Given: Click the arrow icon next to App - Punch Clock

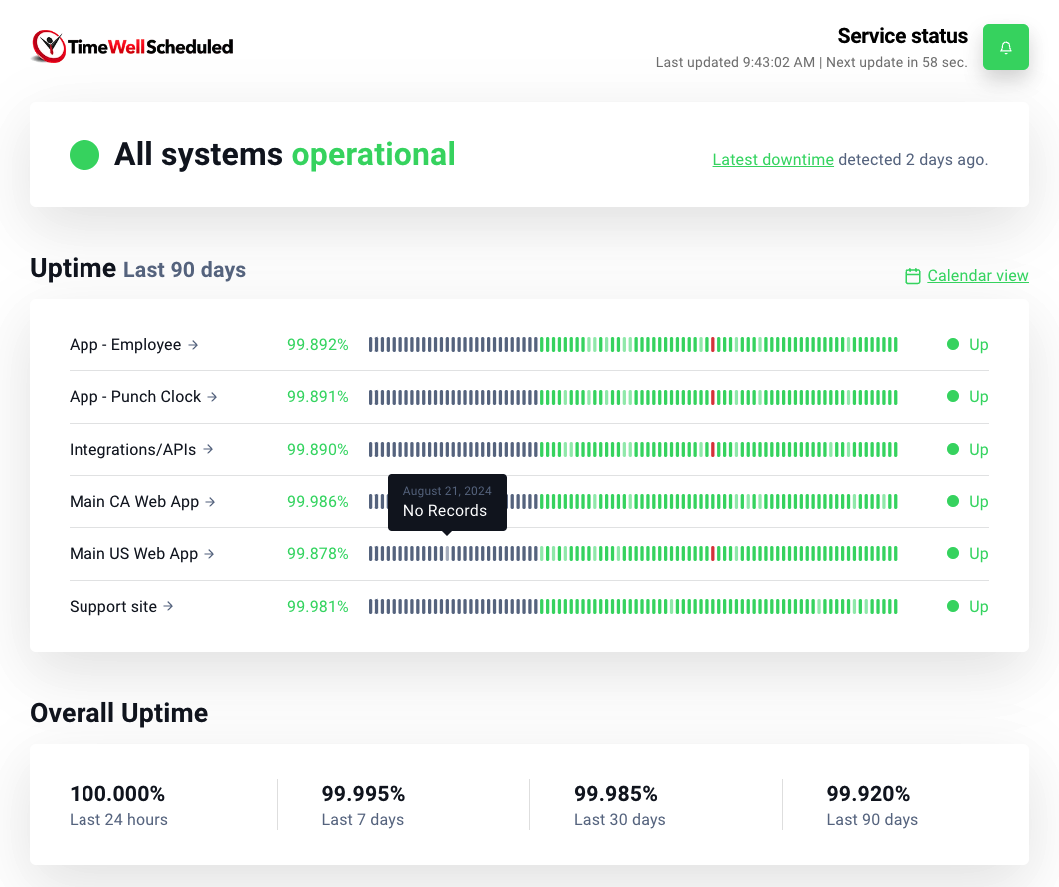Looking at the screenshot, I should click(212, 397).
